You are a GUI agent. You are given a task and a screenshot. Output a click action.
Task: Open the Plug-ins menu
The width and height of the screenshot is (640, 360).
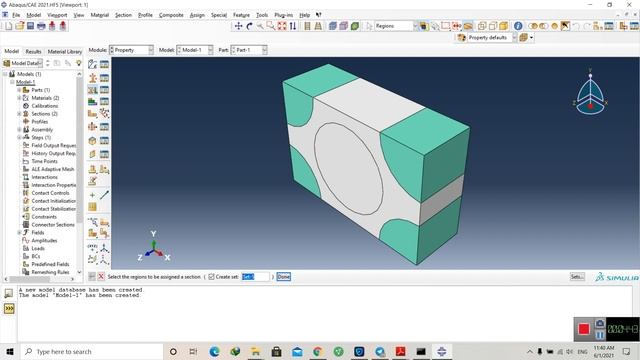tap(284, 15)
